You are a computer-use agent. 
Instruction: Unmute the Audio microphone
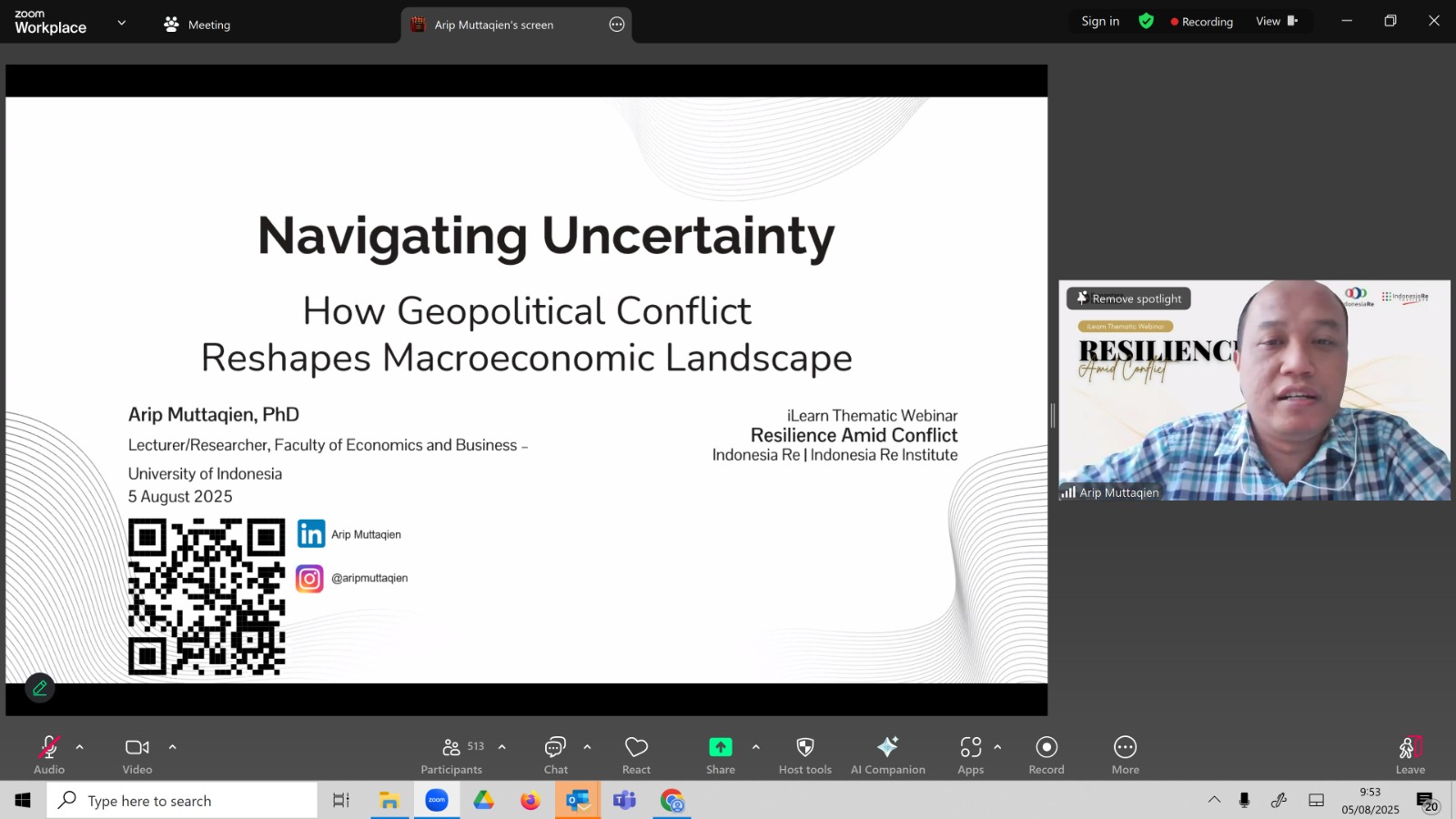[49, 747]
